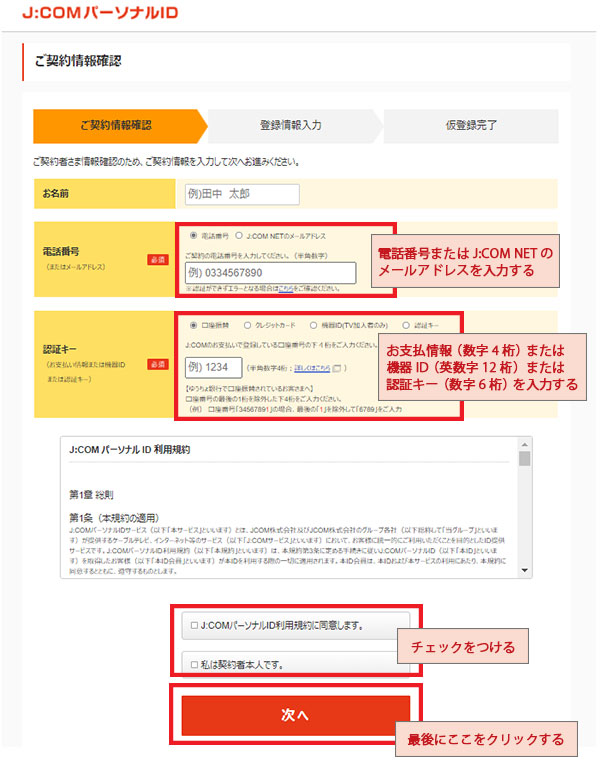600x769 pixels.
Task: Click the red 次へ button
Action: click(295, 715)
